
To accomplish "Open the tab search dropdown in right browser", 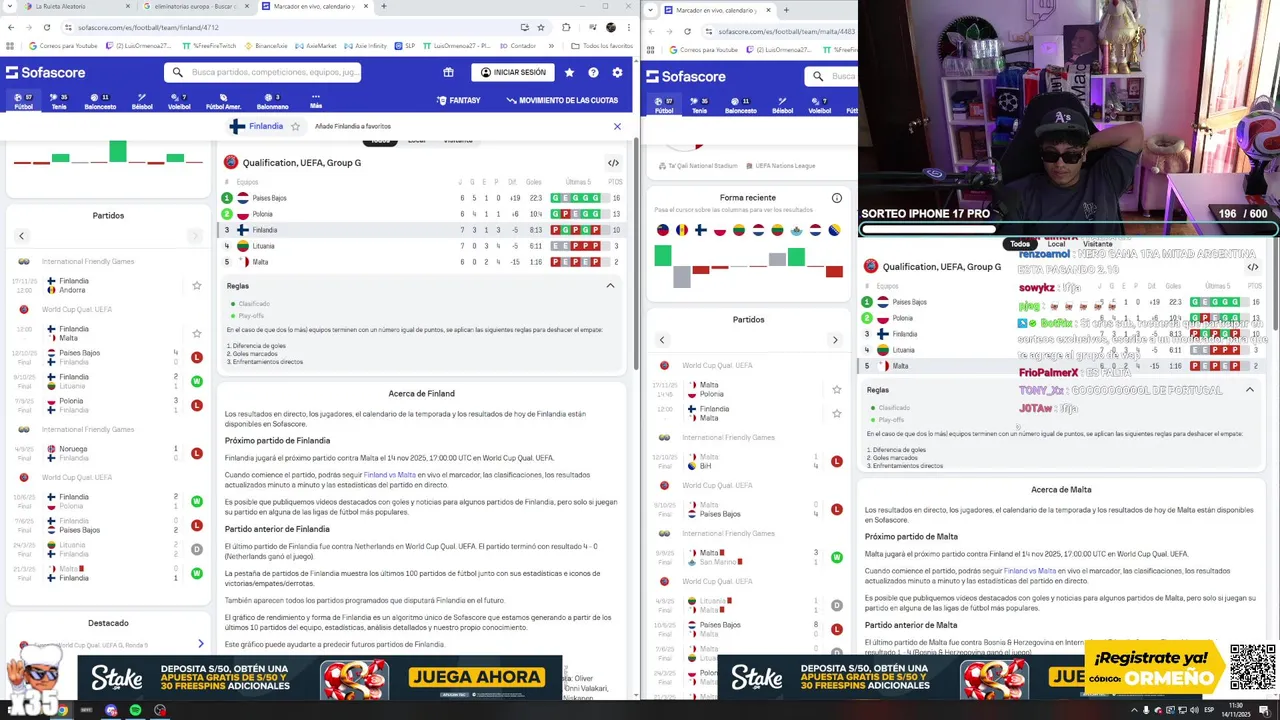I will [651, 10].
